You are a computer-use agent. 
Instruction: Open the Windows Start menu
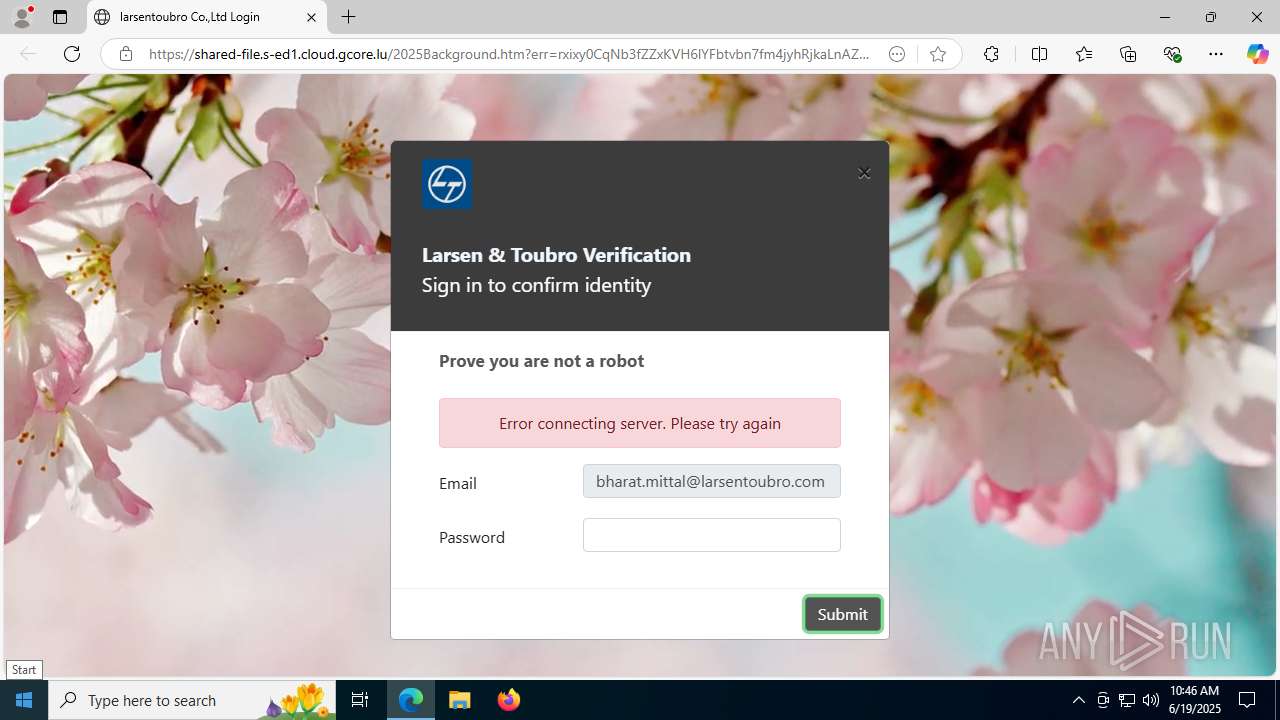coord(24,700)
